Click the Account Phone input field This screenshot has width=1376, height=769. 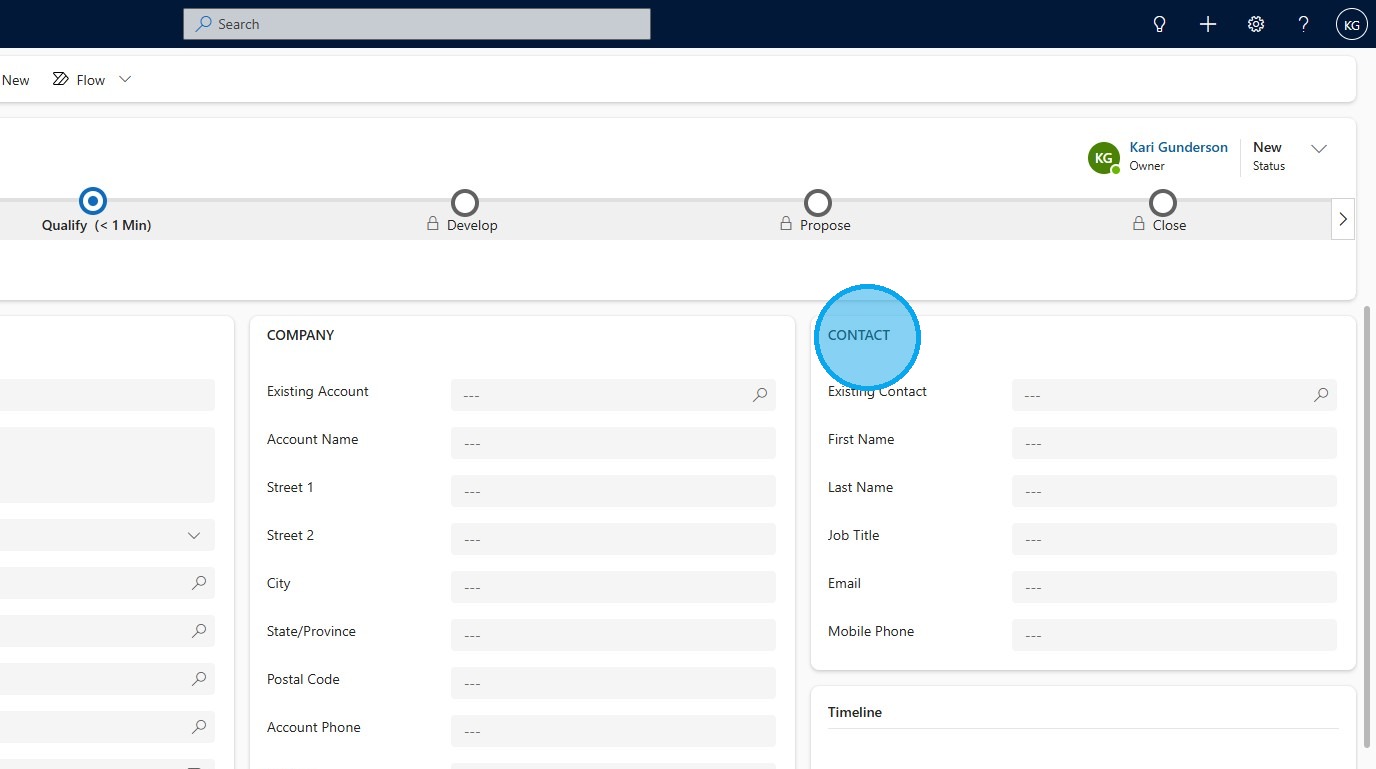(x=613, y=731)
